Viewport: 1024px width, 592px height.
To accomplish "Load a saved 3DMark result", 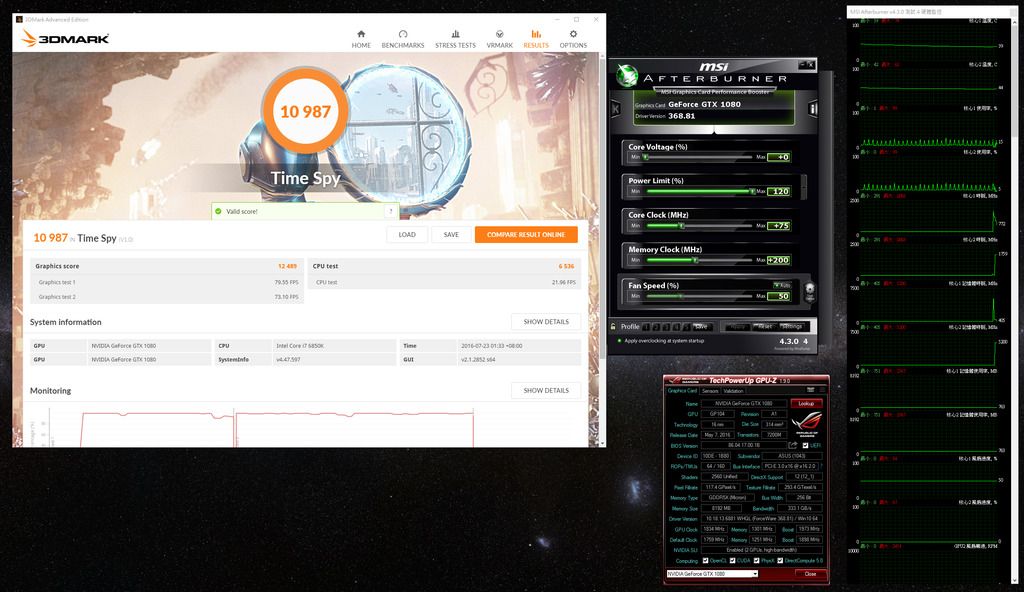I will [407, 235].
